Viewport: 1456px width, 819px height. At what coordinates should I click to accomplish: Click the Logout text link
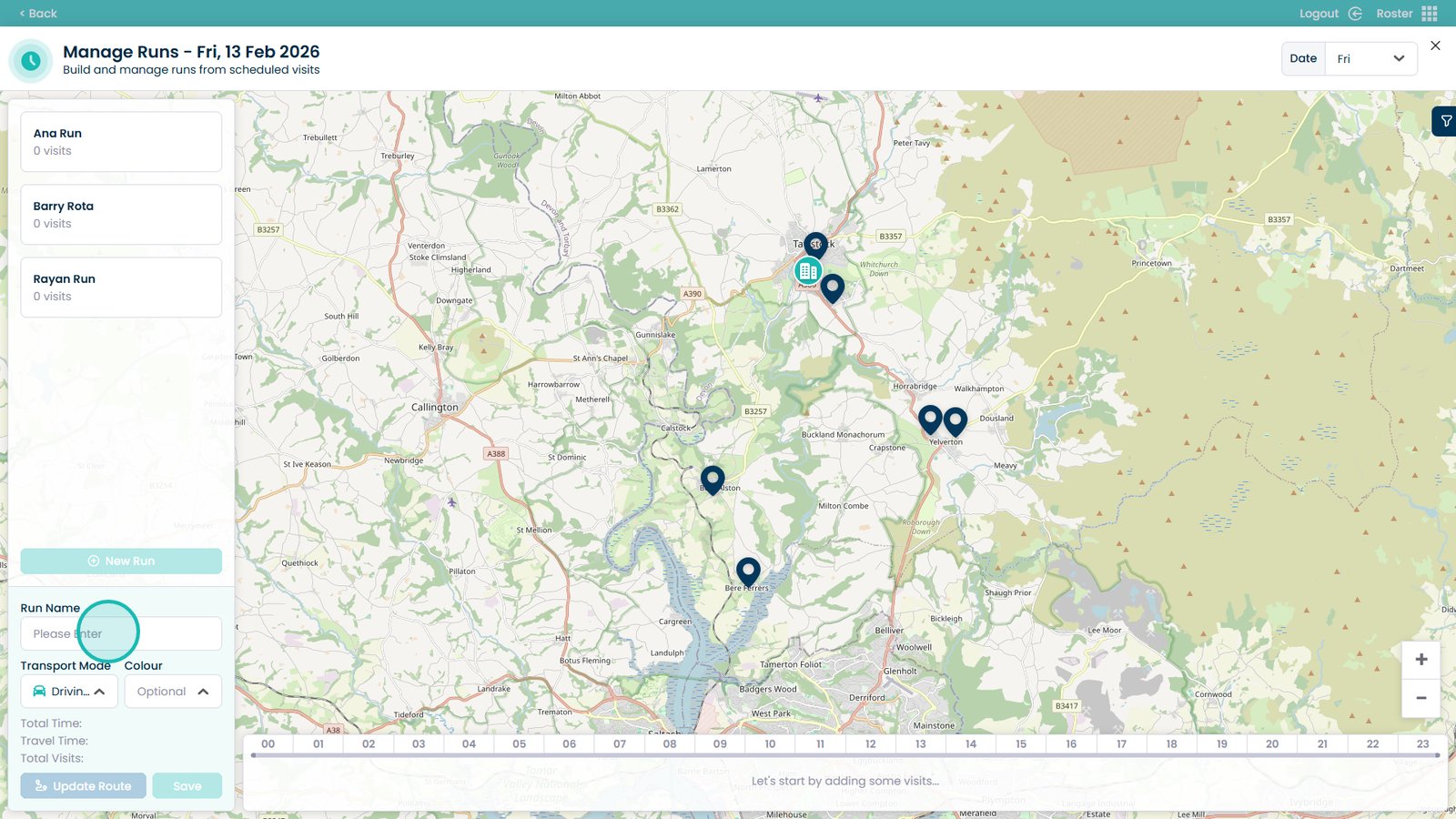click(1319, 14)
